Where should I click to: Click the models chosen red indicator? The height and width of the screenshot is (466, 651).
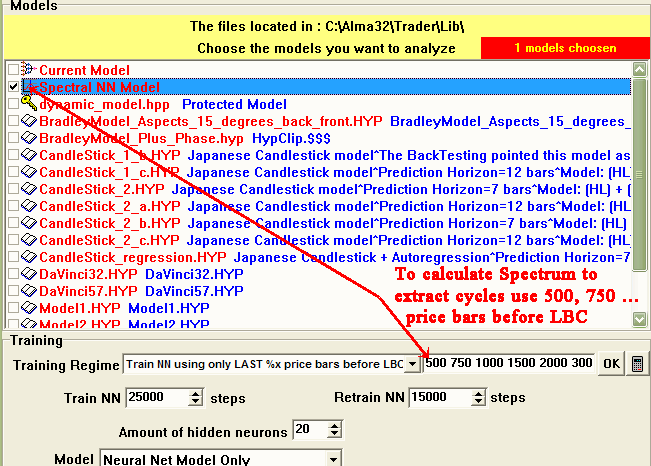[x=565, y=48]
